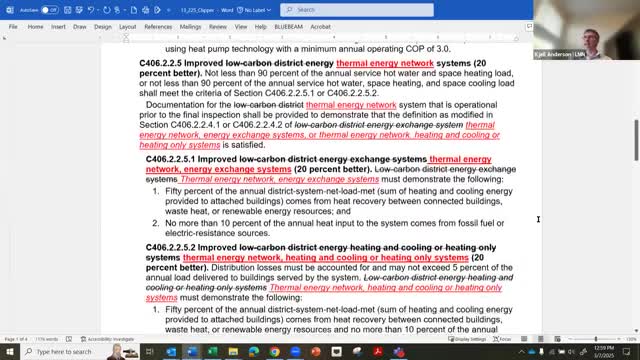Open the BLUEBEAM tab

pyautogui.click(x=289, y=27)
